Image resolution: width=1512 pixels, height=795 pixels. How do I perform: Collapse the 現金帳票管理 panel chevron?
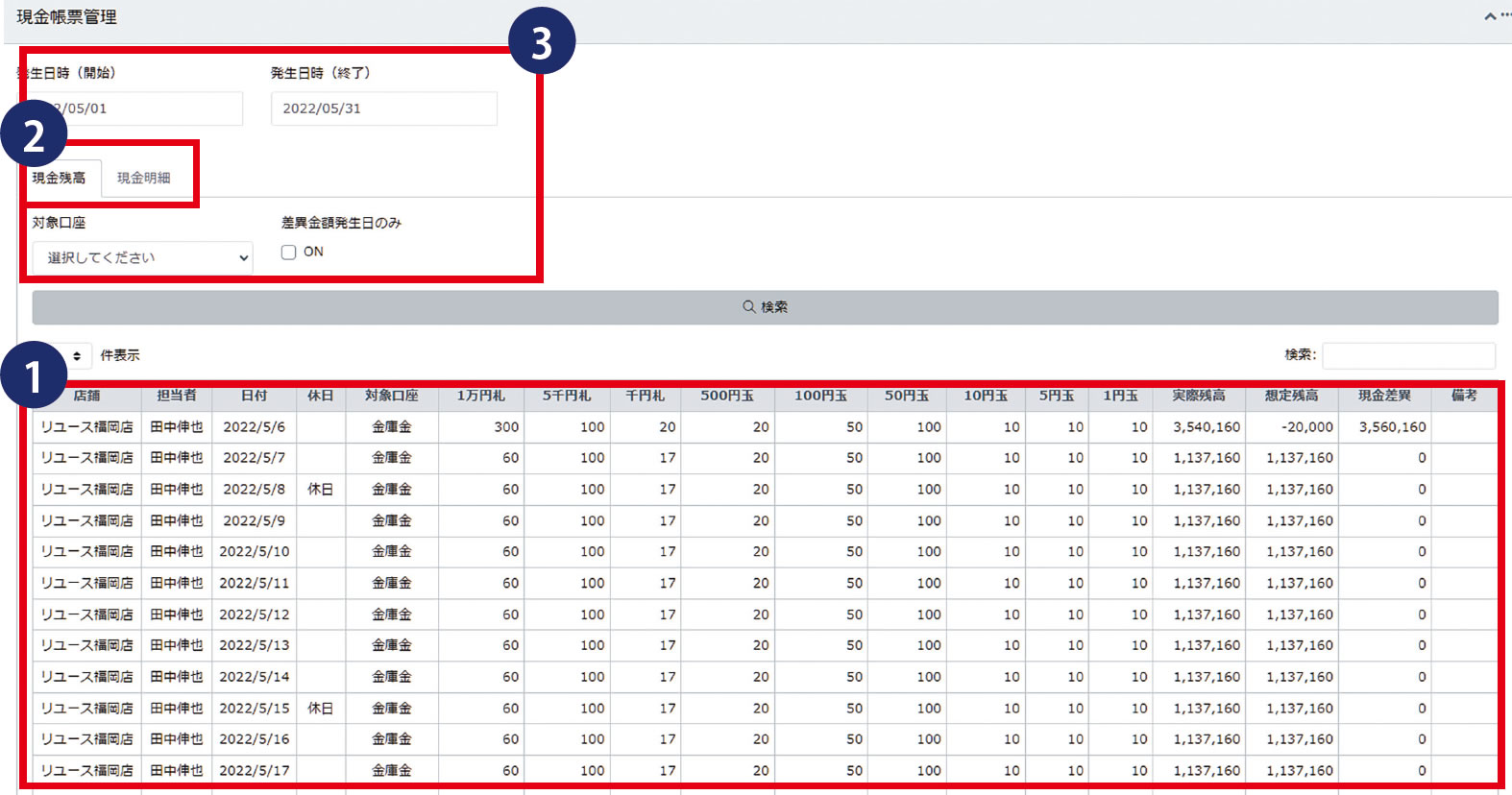click(1489, 16)
